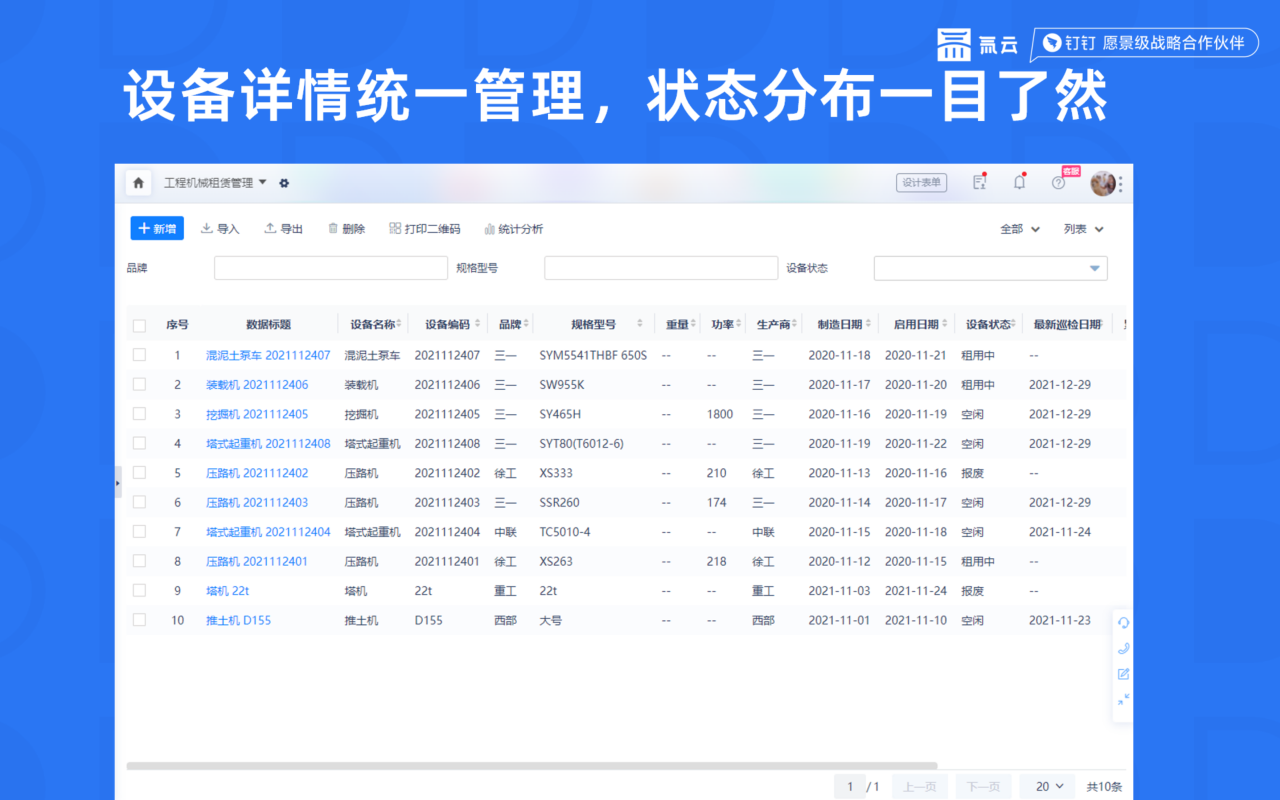Sort by 设备名称 column arrows
The height and width of the screenshot is (800, 1280).
click(399, 324)
